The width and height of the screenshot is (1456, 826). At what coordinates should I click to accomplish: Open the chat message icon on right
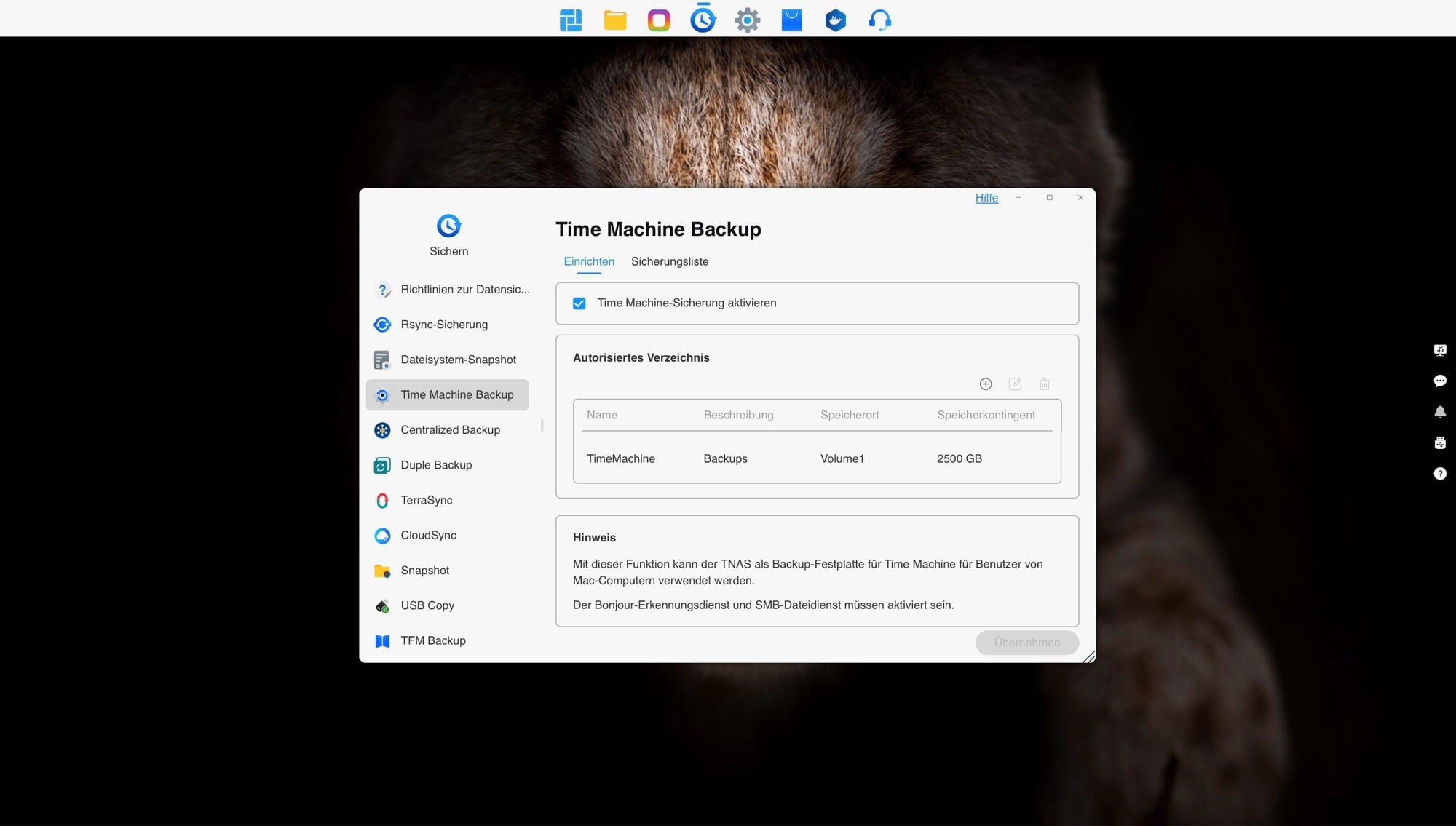(1440, 381)
